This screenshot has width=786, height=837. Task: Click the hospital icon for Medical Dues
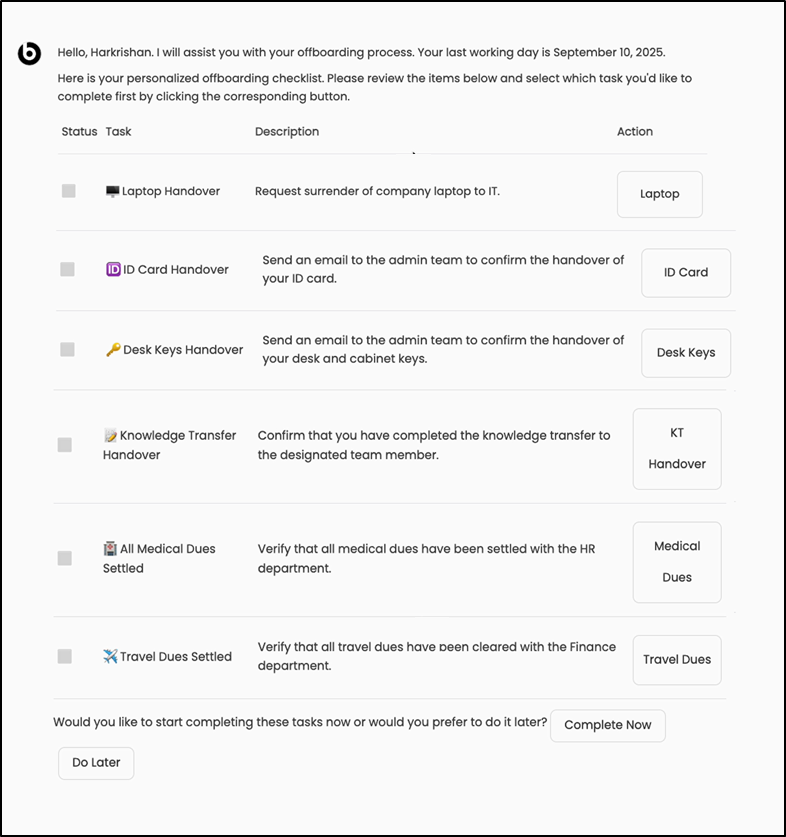click(x=110, y=549)
